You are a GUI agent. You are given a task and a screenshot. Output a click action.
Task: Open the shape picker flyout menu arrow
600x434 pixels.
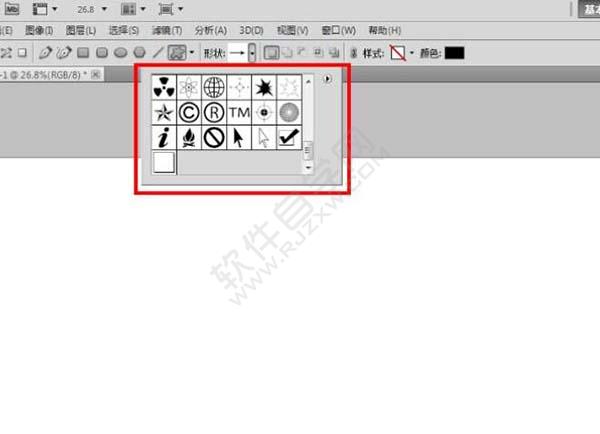(x=327, y=79)
